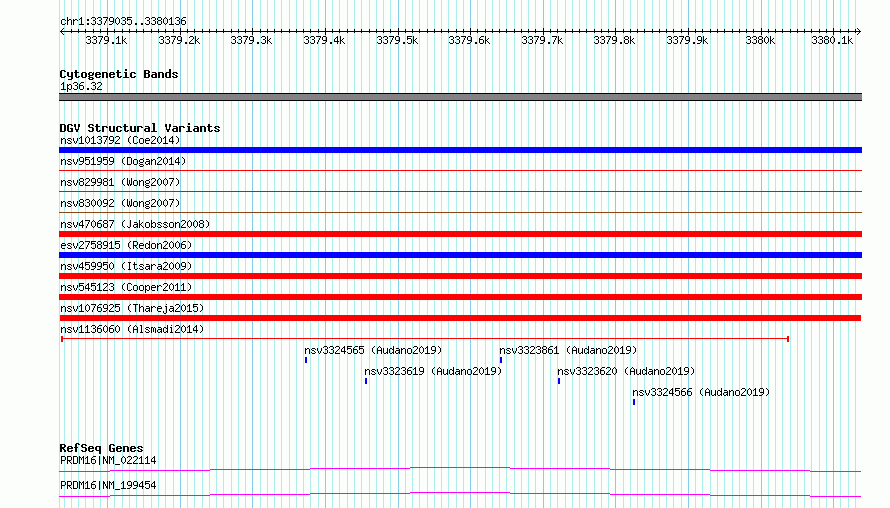890x508 pixels.
Task: Select the Cytogenetic Bands track title
Action: [119, 74]
